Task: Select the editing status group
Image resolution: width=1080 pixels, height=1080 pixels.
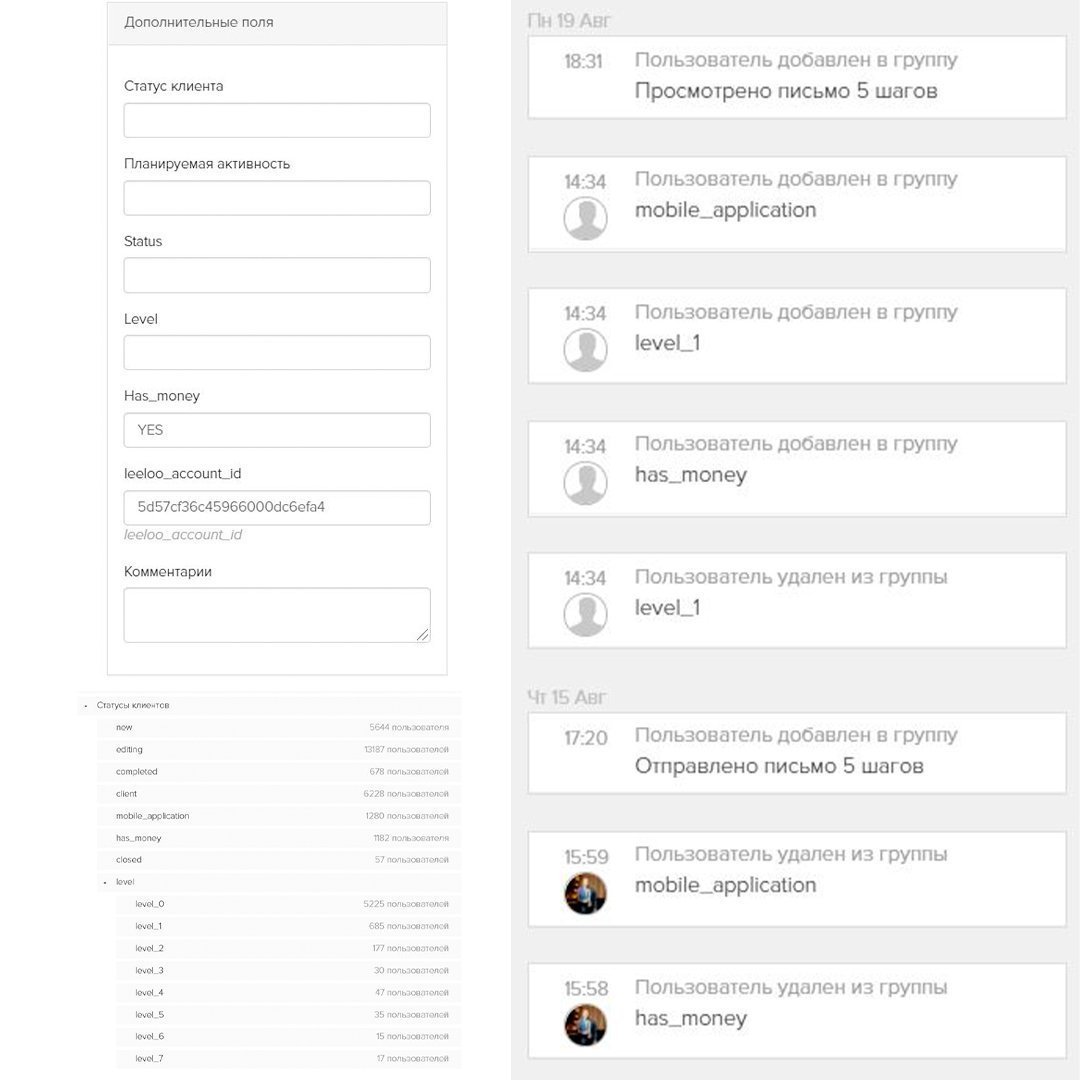Action: [x=130, y=750]
